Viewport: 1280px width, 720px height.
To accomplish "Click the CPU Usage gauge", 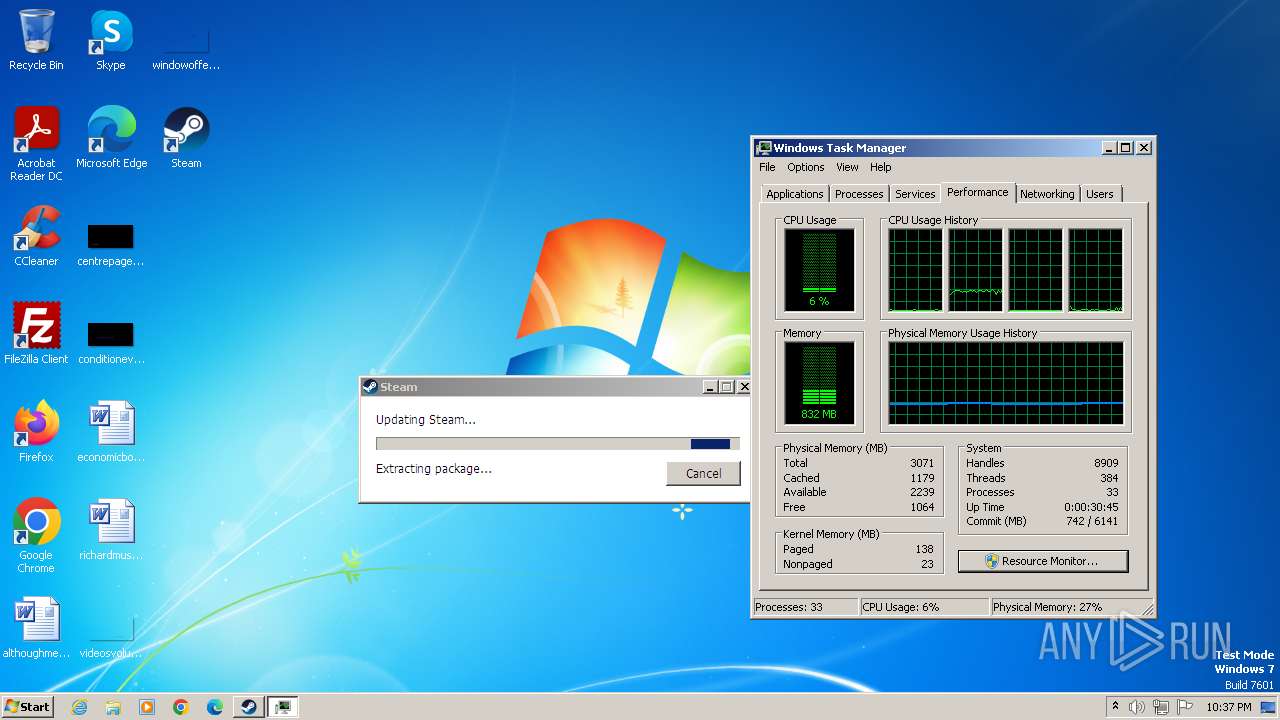I will click(819, 269).
